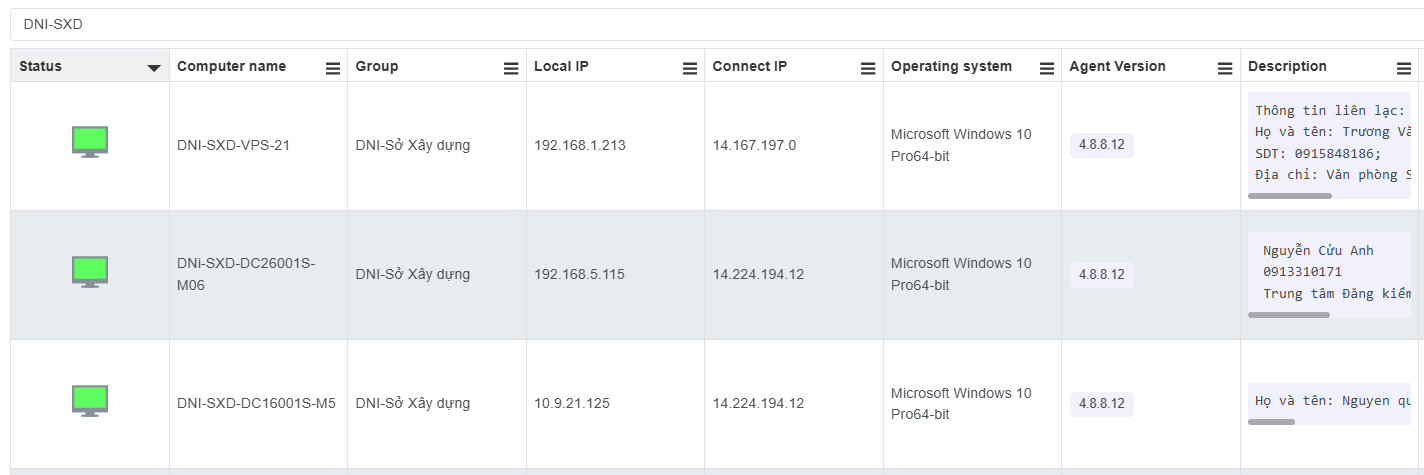Open Description column menu icon
This screenshot has width=1424, height=475.
(x=1403, y=68)
